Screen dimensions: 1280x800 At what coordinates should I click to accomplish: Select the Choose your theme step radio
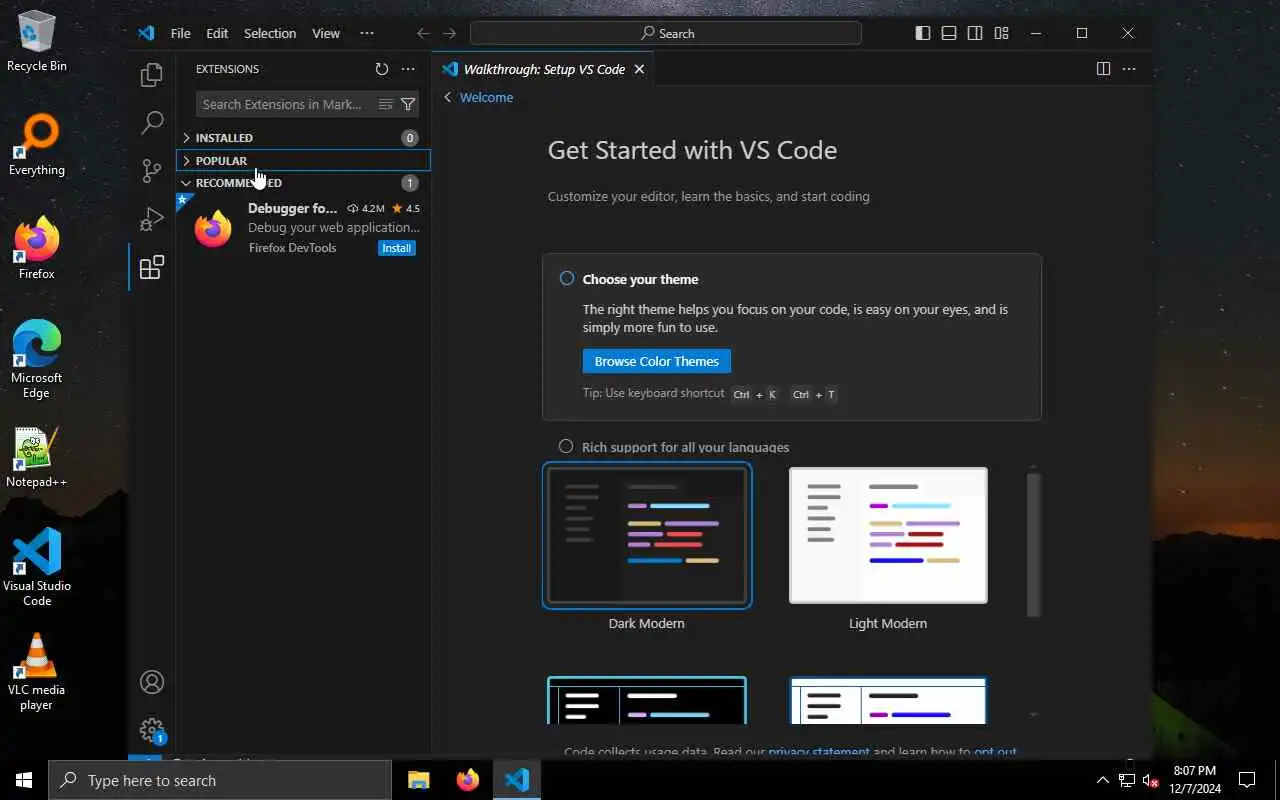tap(567, 279)
